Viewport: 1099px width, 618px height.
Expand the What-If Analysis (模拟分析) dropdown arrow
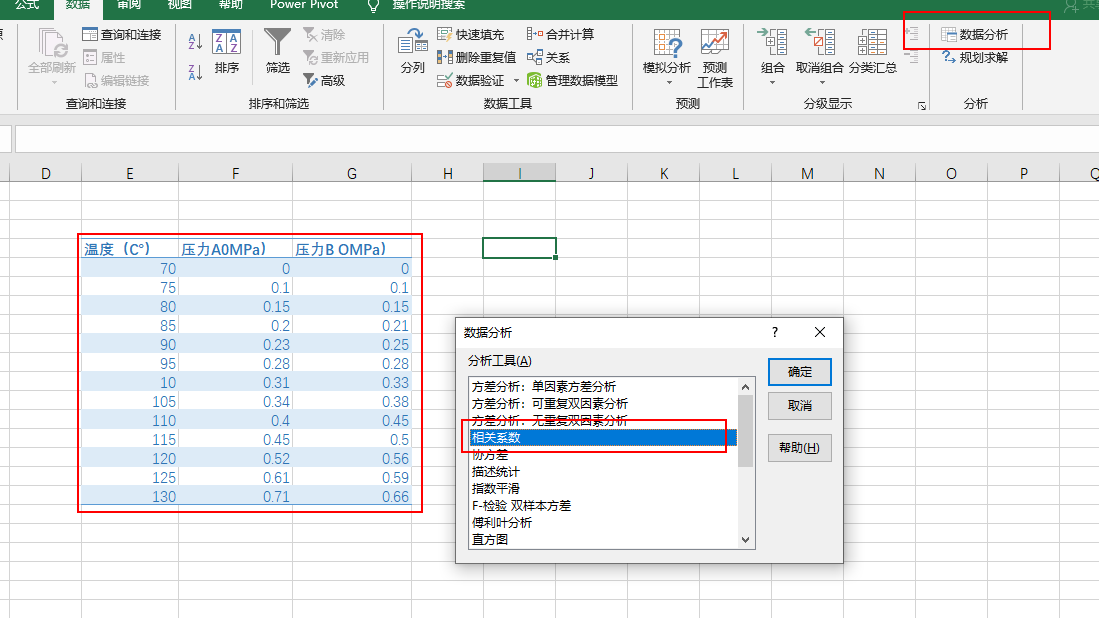point(669,83)
